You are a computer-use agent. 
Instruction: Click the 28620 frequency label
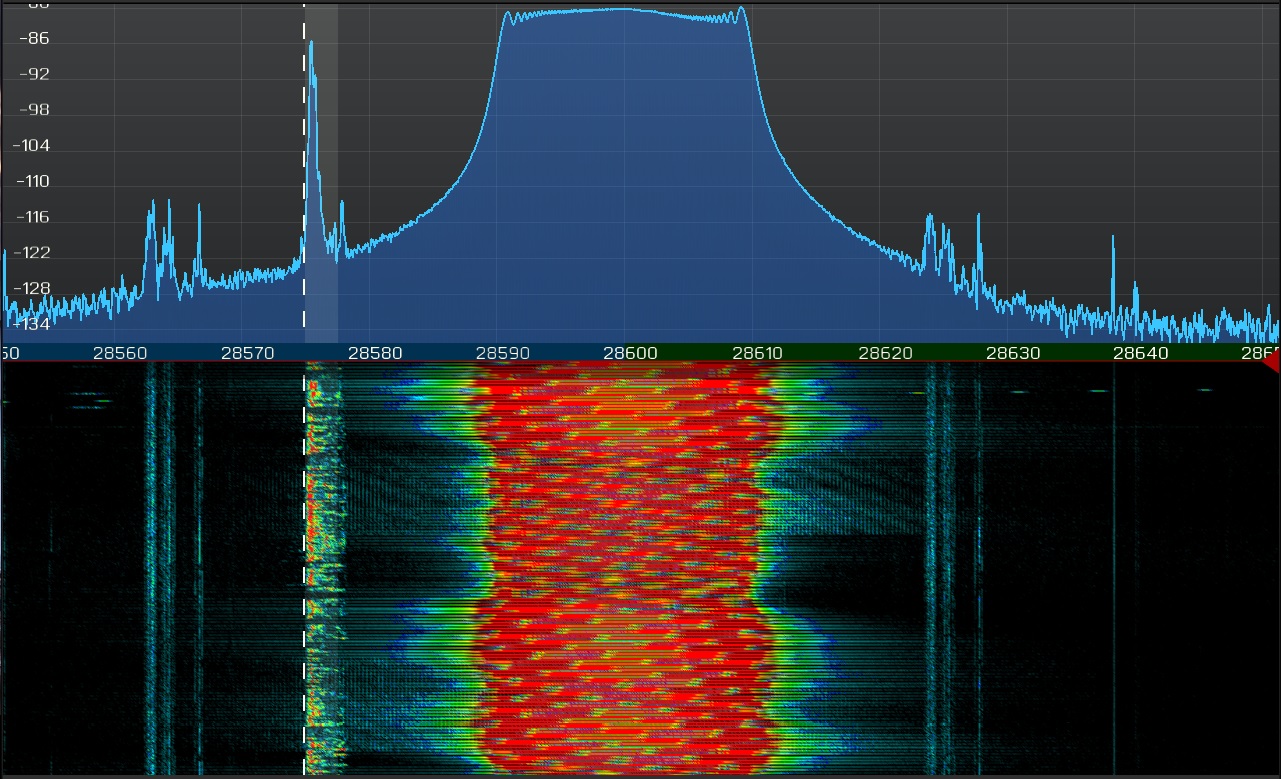880,353
